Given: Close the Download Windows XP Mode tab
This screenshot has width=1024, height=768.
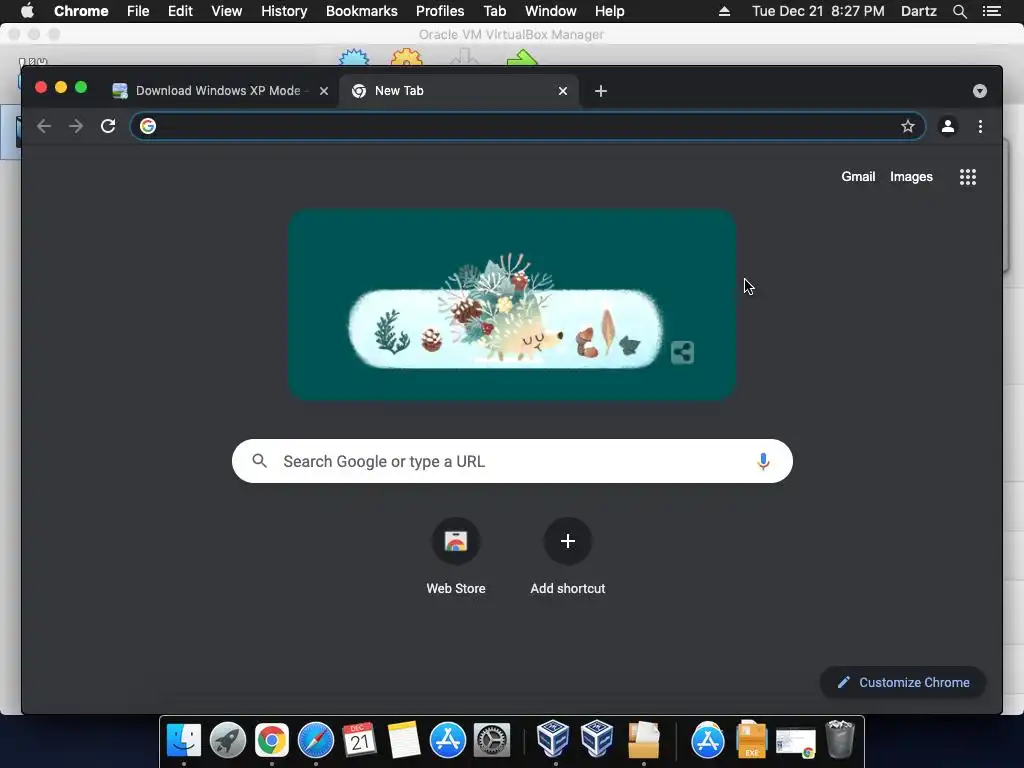Looking at the screenshot, I should tap(324, 91).
